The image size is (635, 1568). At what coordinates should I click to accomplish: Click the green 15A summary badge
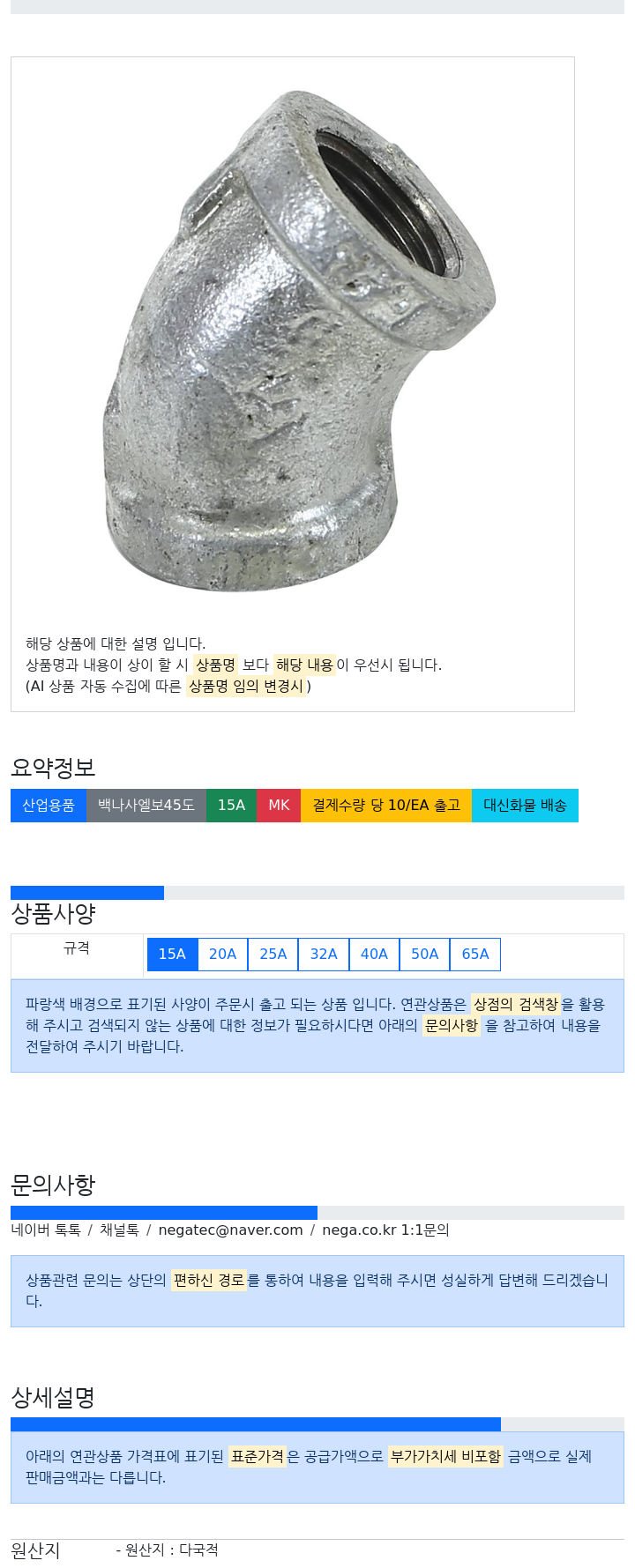232,806
